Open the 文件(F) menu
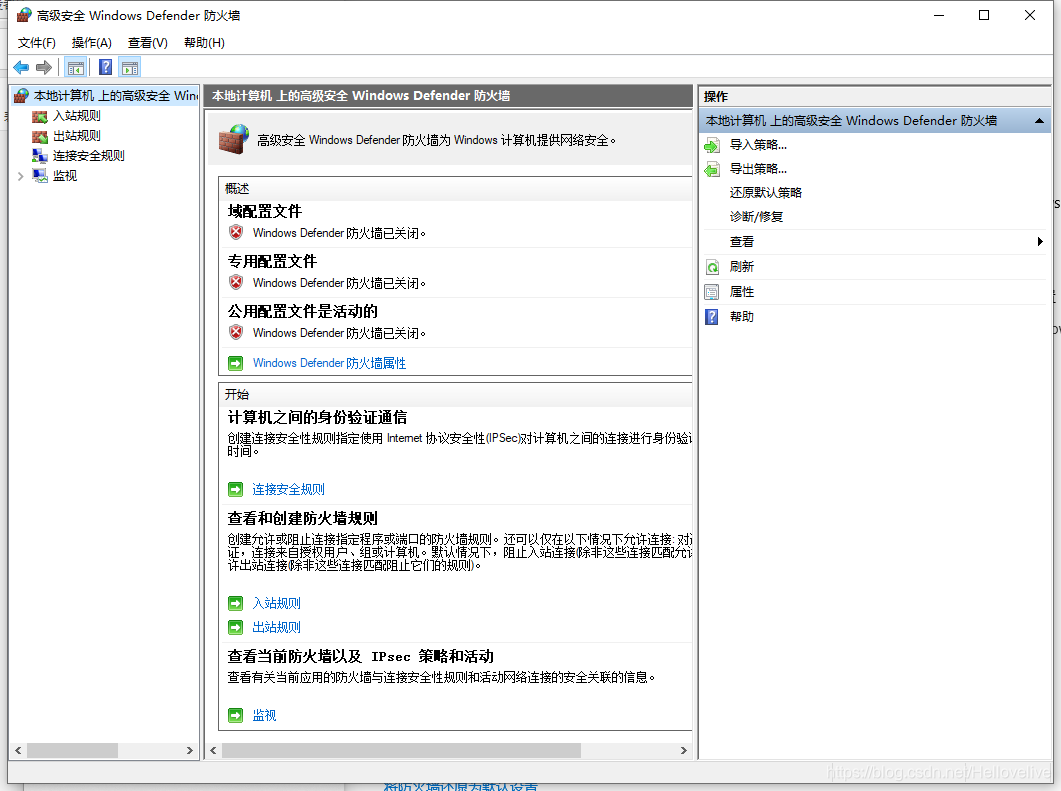The image size is (1061, 791). (x=37, y=43)
